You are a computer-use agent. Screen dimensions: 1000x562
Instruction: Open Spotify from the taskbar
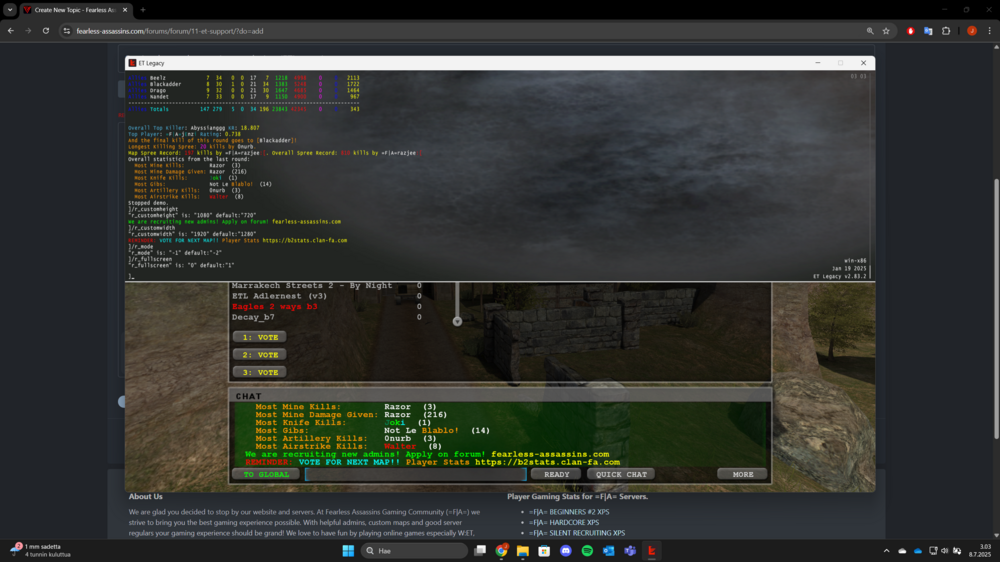pyautogui.click(x=587, y=551)
